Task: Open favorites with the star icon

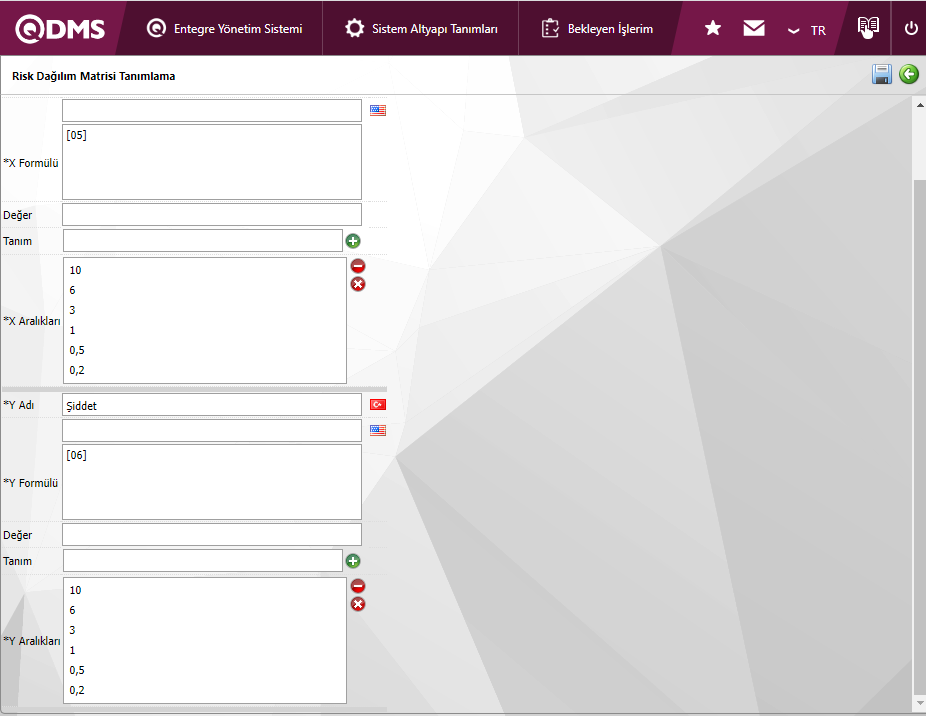Action: 713,28
